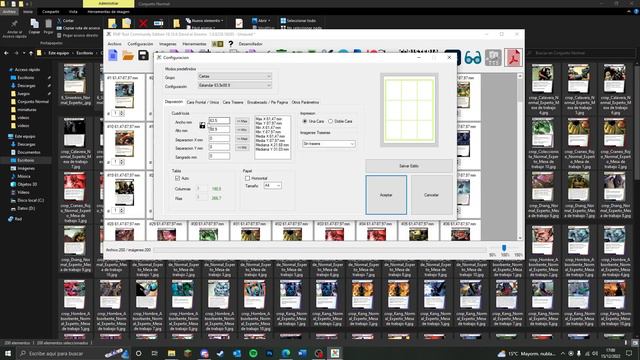This screenshot has width=640, height=360.
Task: Open the Tamaño paper size dropdown
Action: 272,186
